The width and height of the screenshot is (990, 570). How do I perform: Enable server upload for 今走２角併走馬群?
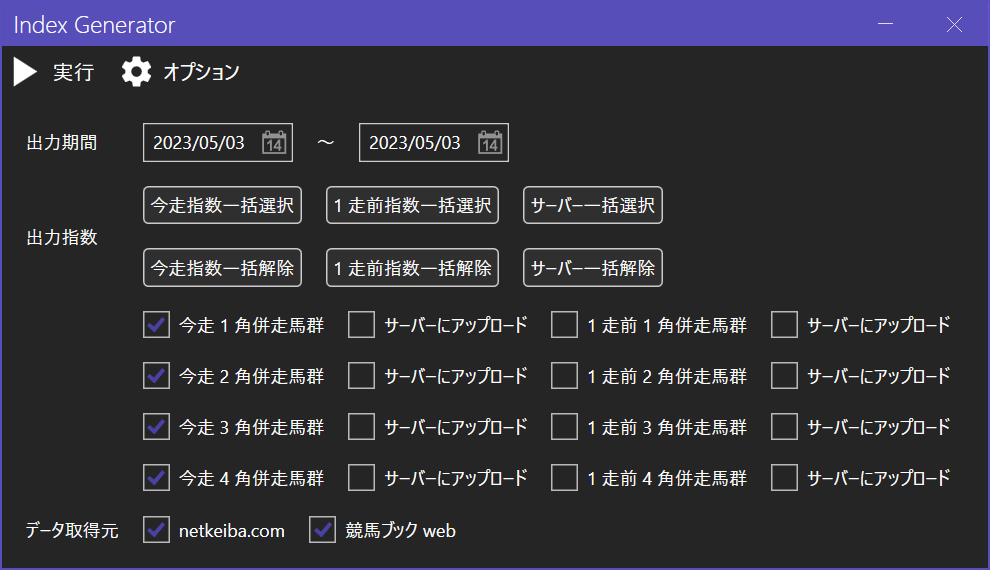click(x=362, y=376)
